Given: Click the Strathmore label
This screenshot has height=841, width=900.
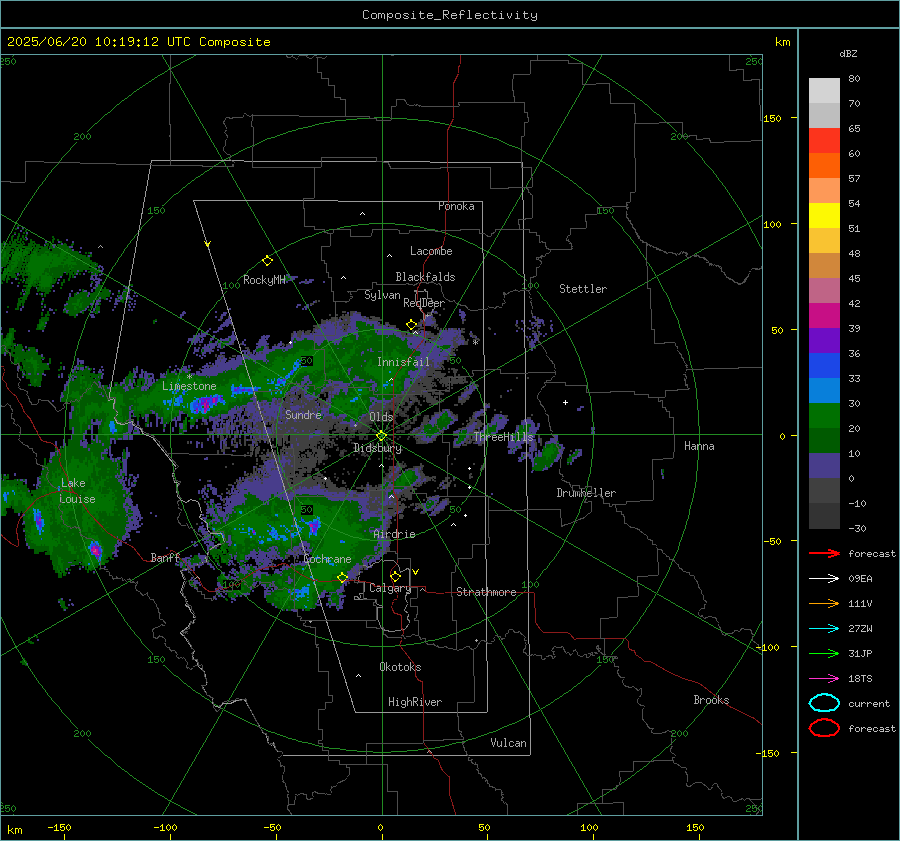Looking at the screenshot, I should coord(486,592).
